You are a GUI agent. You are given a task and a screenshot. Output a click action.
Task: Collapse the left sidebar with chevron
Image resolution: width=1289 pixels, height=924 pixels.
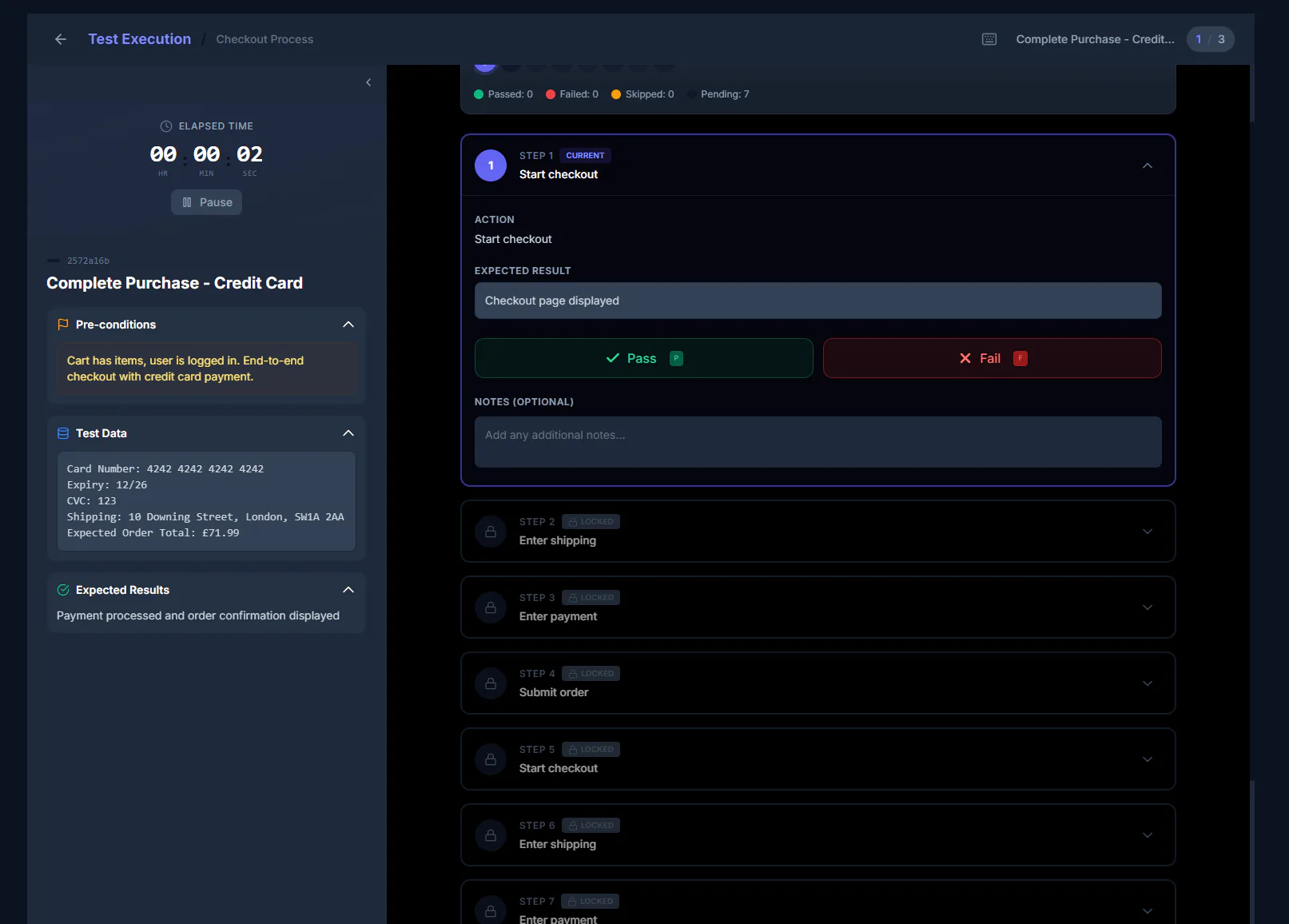pyautogui.click(x=368, y=82)
